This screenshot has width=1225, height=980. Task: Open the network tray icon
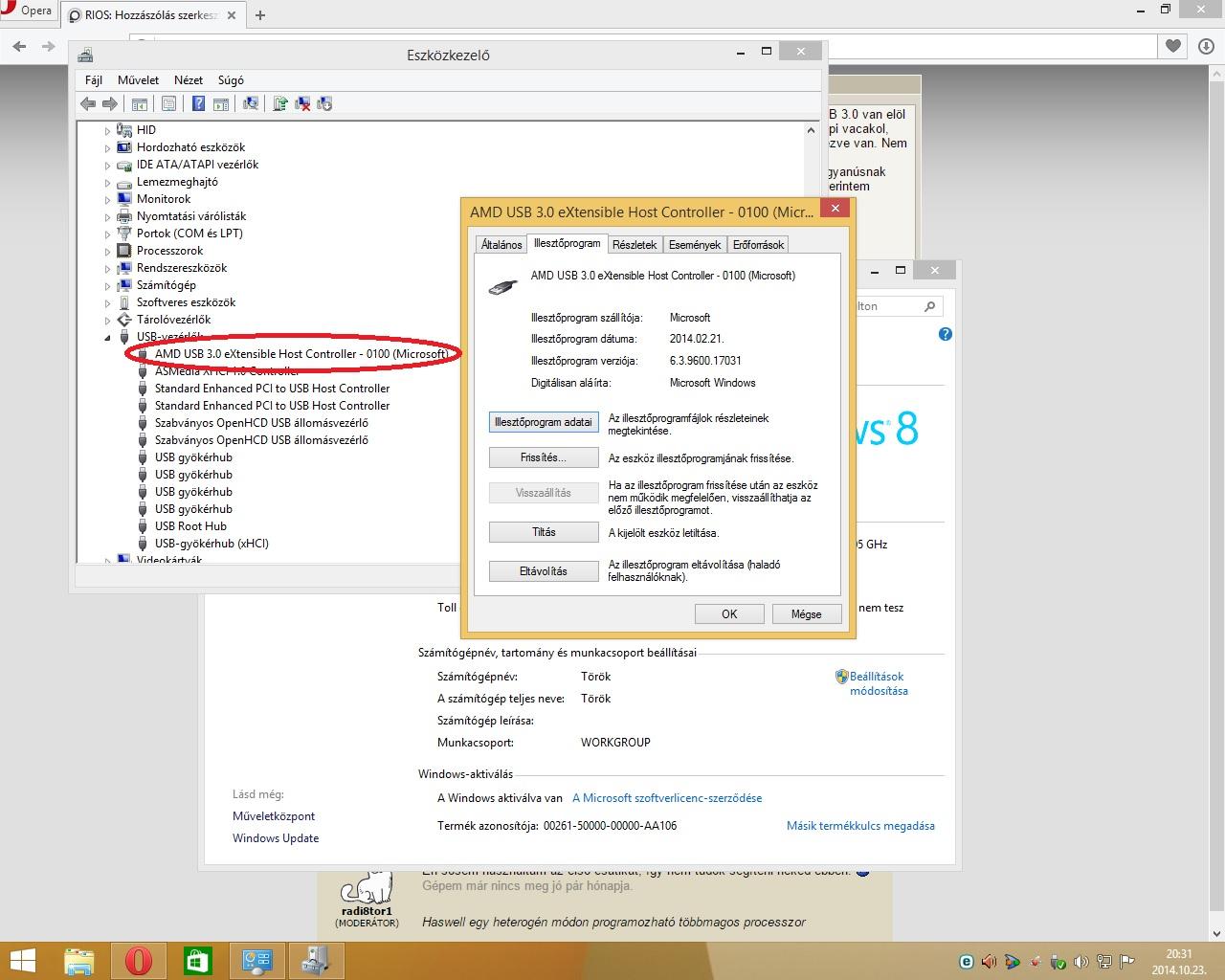coord(1104,962)
